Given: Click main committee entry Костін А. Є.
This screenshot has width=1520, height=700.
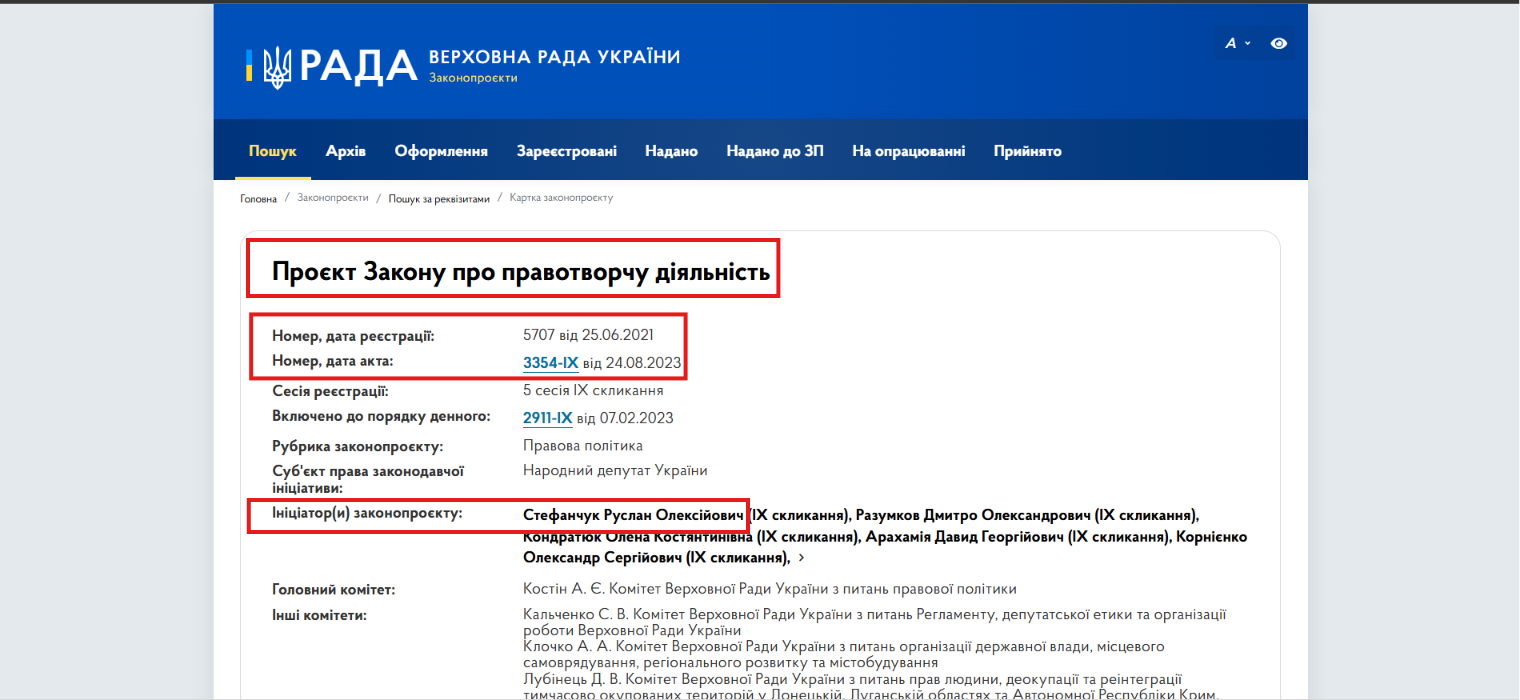Looking at the screenshot, I should pos(770,589).
